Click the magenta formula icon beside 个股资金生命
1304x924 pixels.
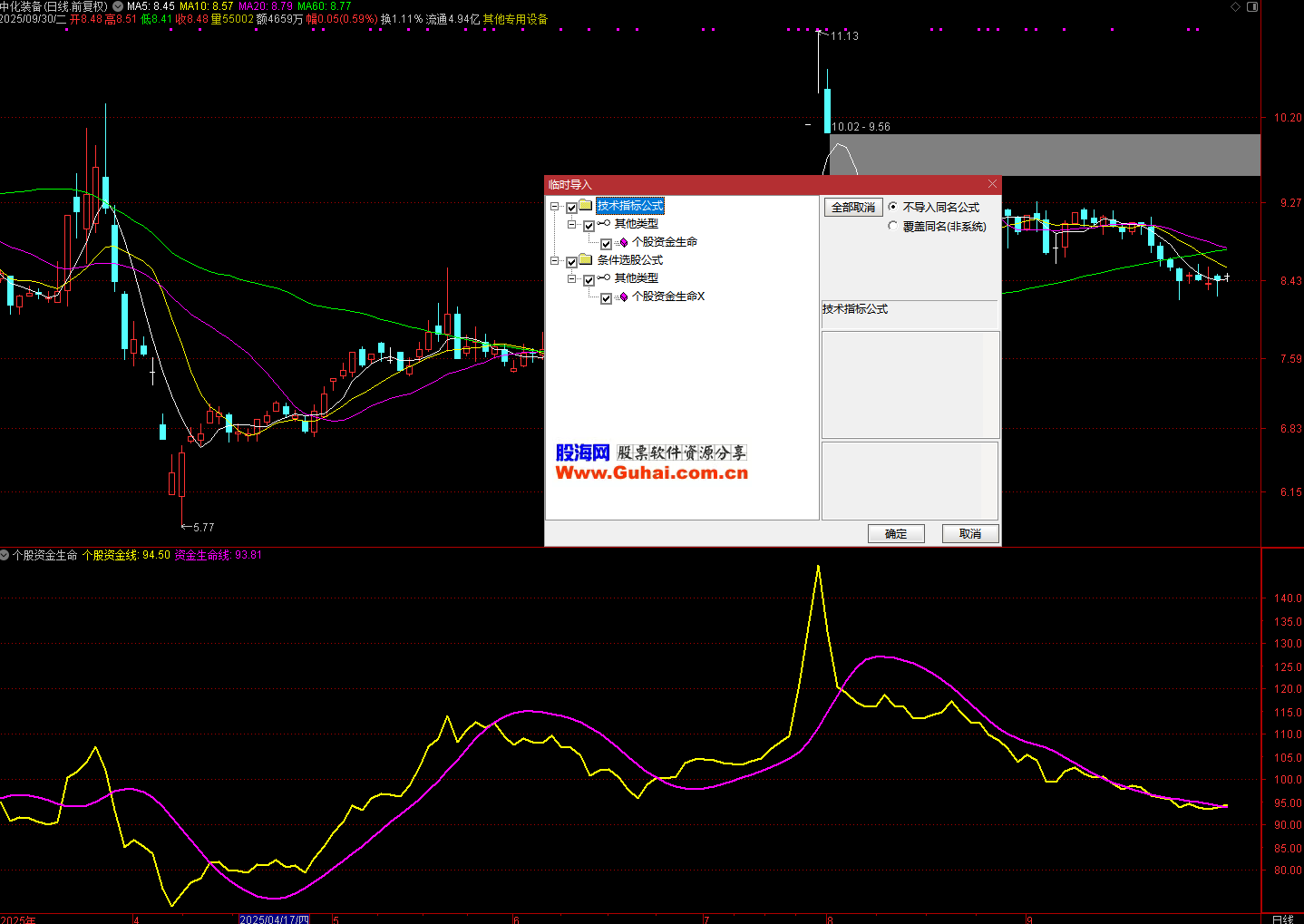[623, 243]
